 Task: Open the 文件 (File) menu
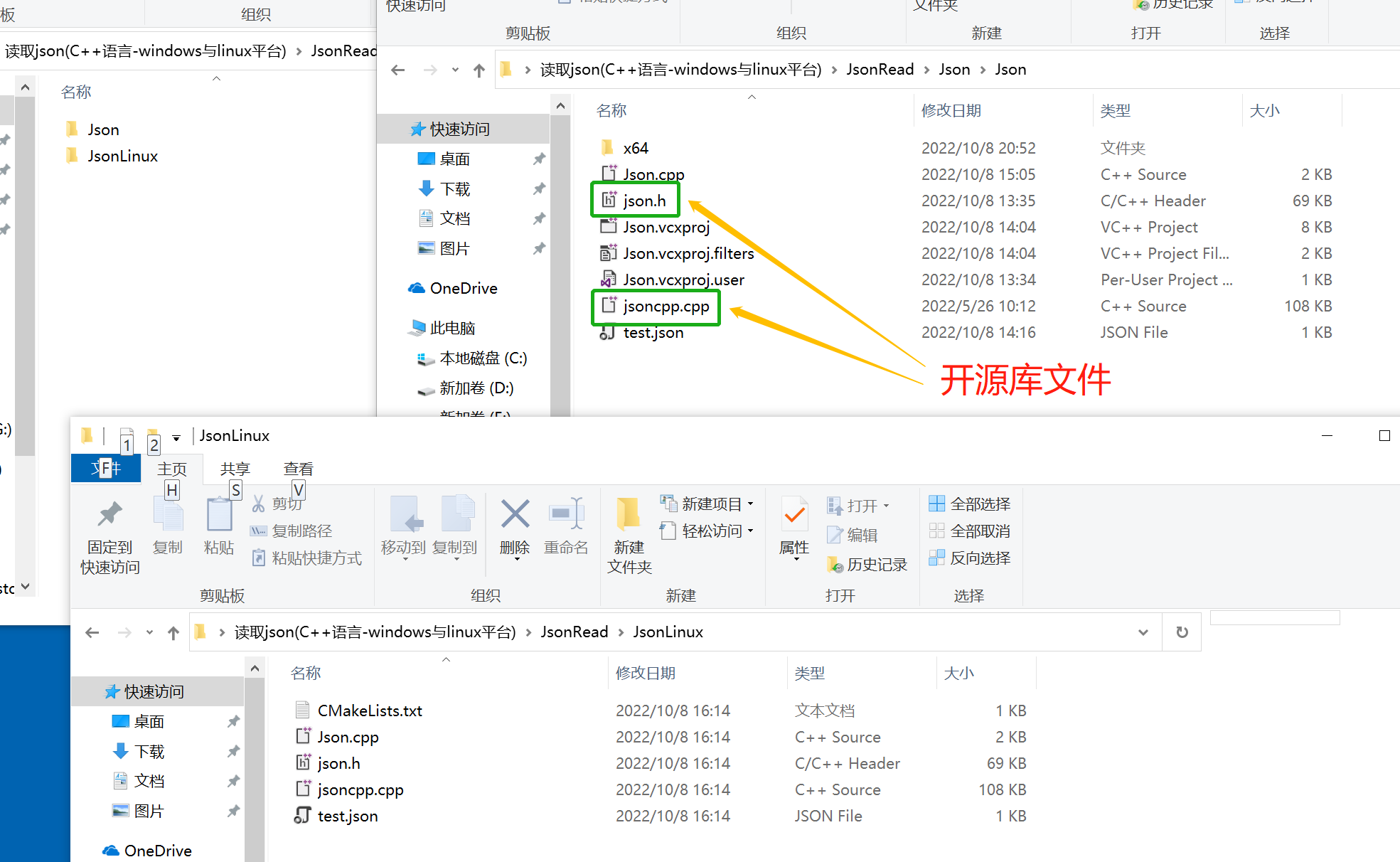click(x=106, y=468)
